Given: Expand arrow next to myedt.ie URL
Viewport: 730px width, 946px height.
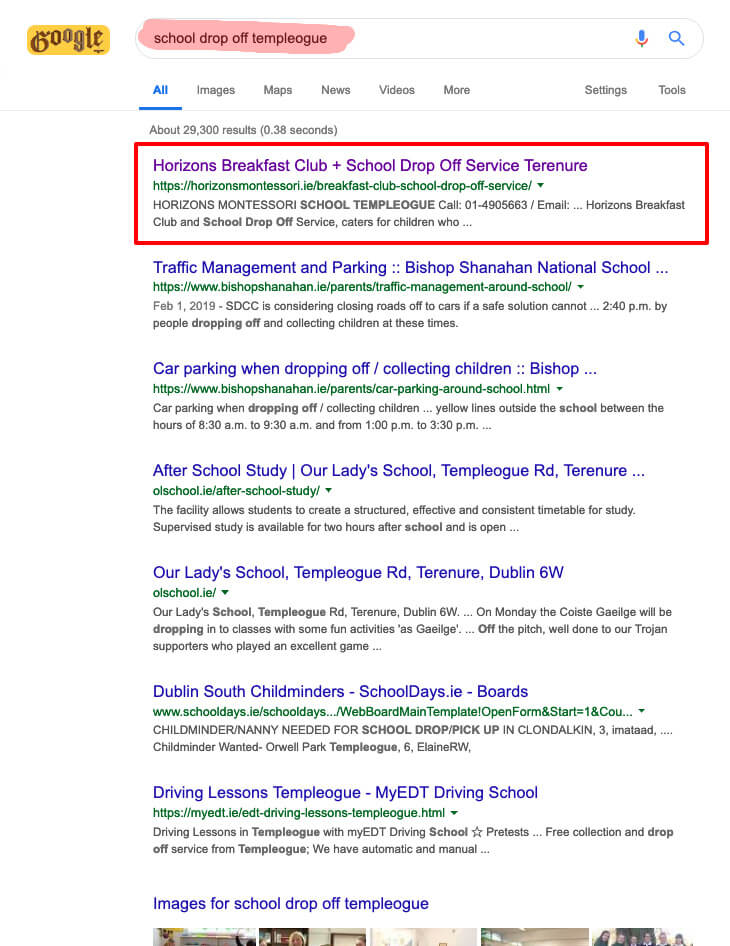Looking at the screenshot, I should [454, 812].
